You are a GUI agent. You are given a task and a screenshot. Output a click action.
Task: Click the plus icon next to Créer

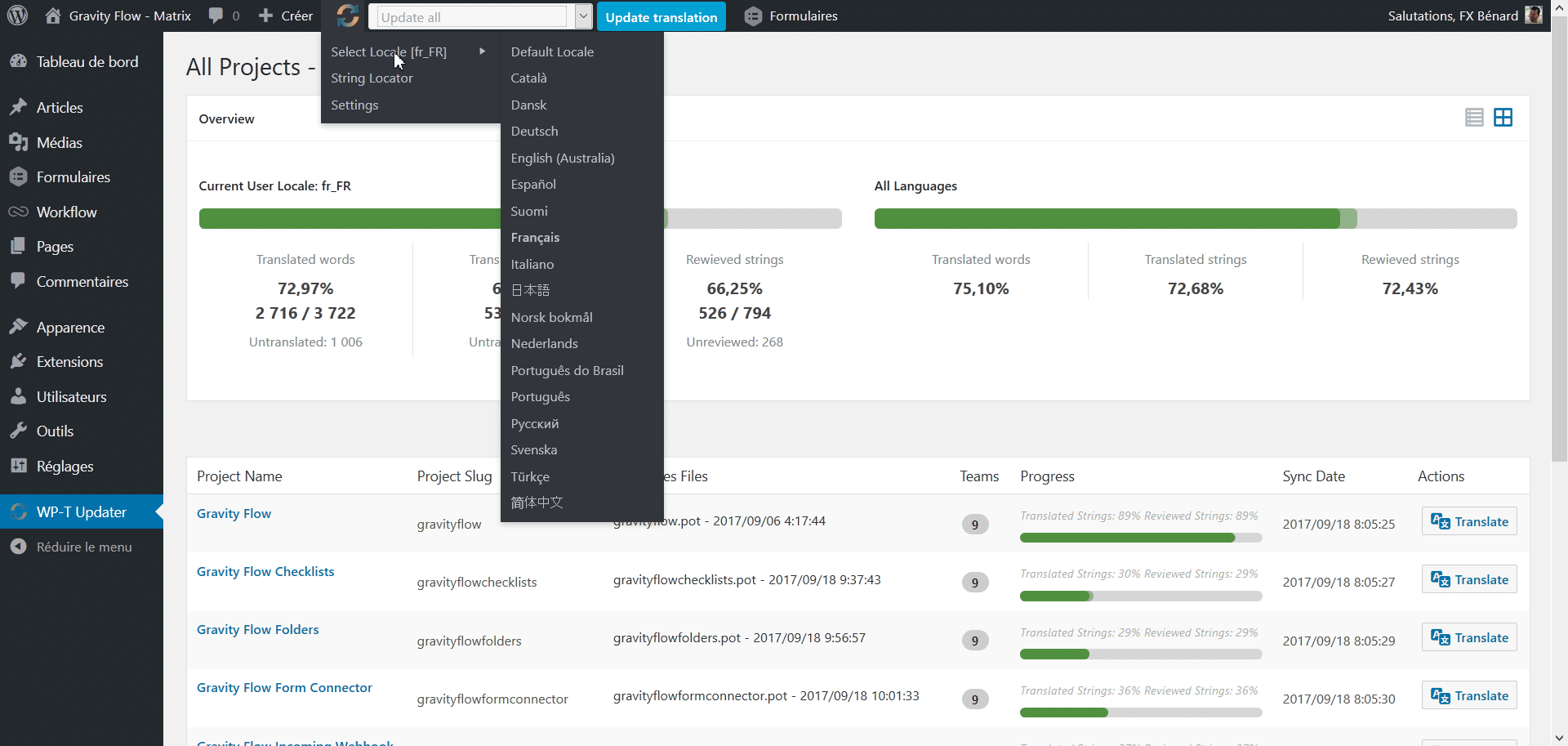pyautogui.click(x=265, y=16)
